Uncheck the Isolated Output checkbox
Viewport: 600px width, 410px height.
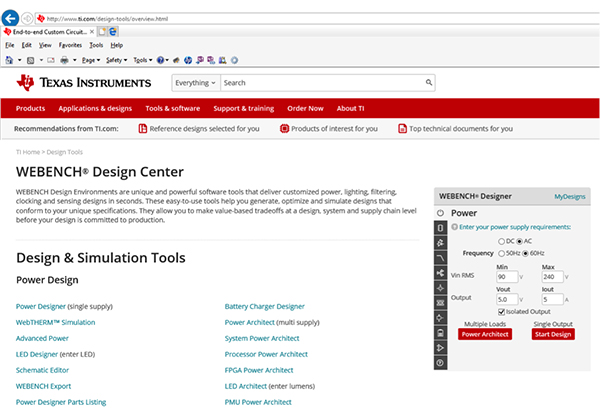pyautogui.click(x=501, y=312)
